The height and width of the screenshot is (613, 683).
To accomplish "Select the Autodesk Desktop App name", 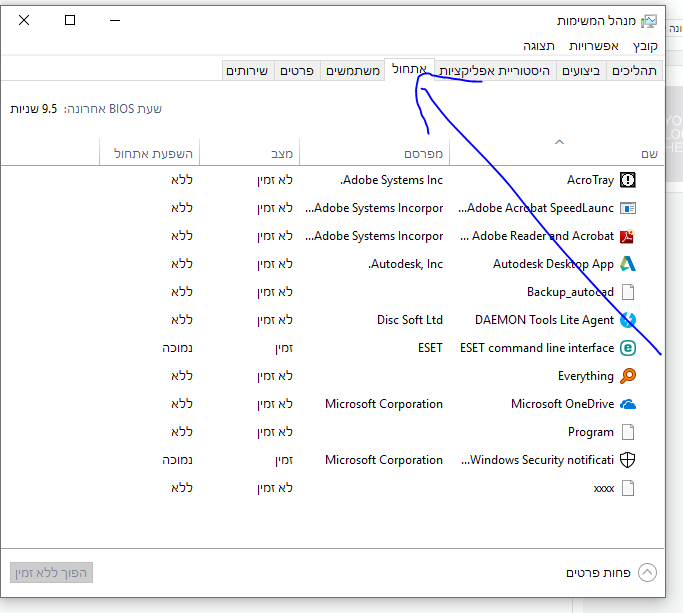I will coord(553,264).
